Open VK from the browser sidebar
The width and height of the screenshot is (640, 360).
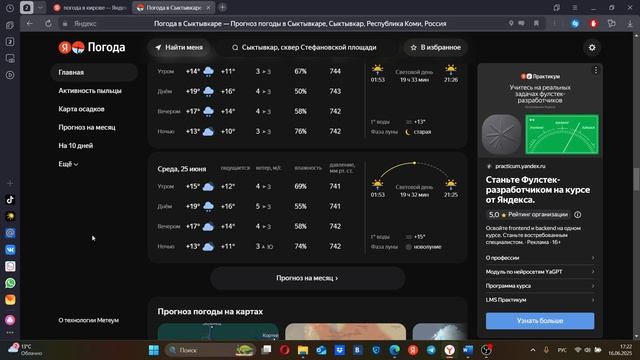click(10, 249)
